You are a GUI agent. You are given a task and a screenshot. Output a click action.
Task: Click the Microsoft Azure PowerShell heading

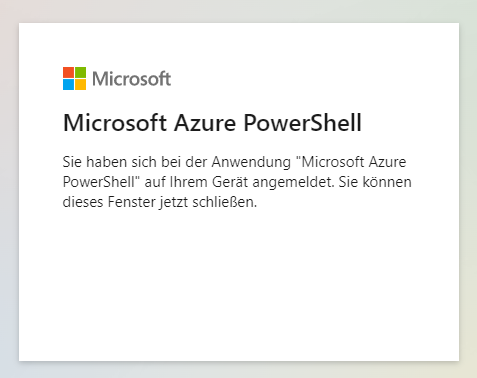tap(212, 123)
